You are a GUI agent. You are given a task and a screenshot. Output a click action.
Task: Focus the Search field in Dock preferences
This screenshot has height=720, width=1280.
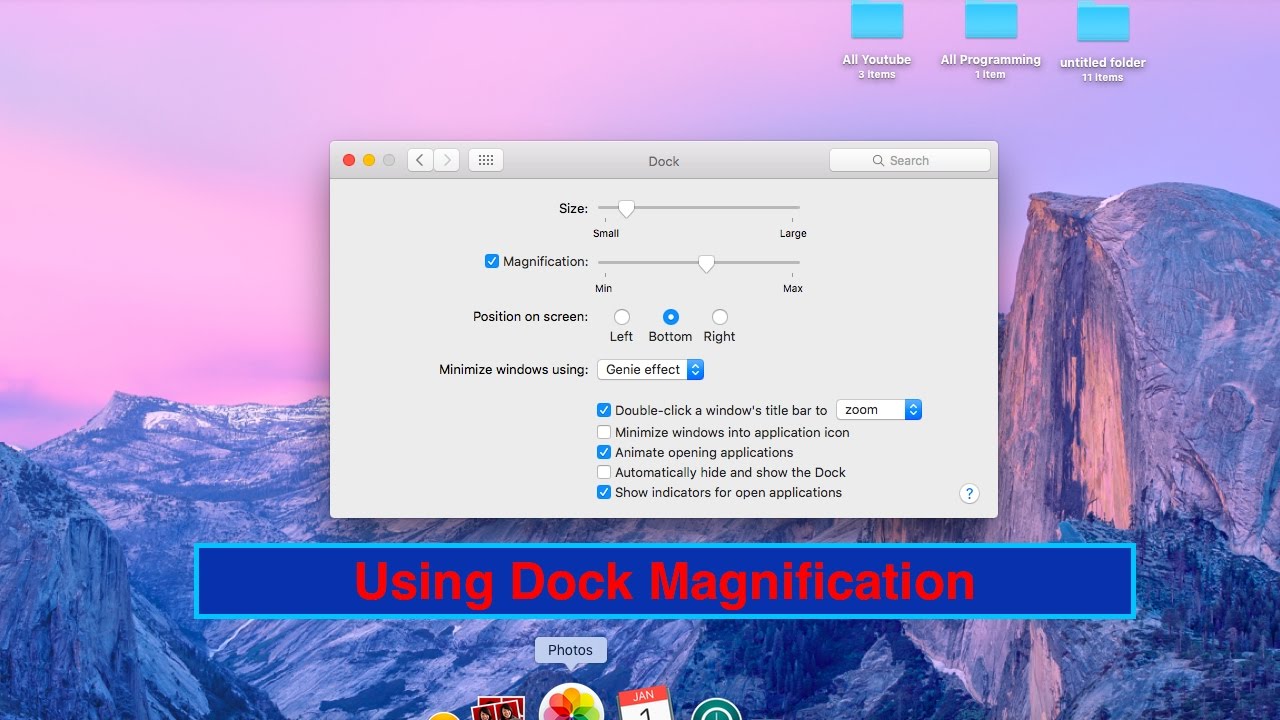(910, 160)
